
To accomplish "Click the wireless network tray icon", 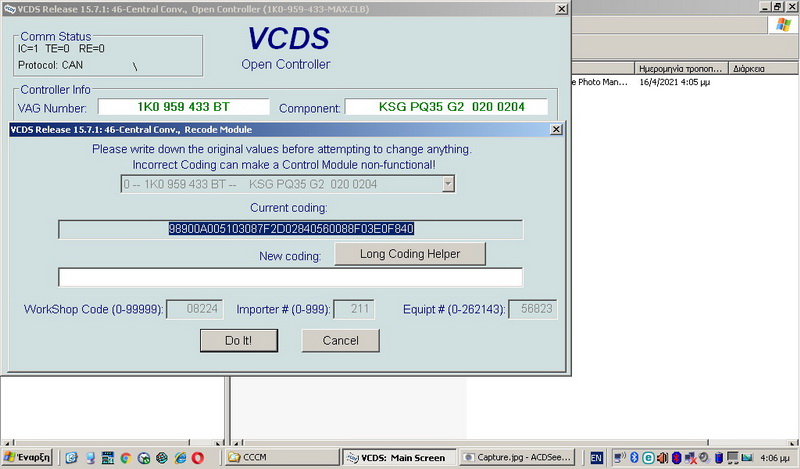I will pyautogui.click(x=620, y=458).
